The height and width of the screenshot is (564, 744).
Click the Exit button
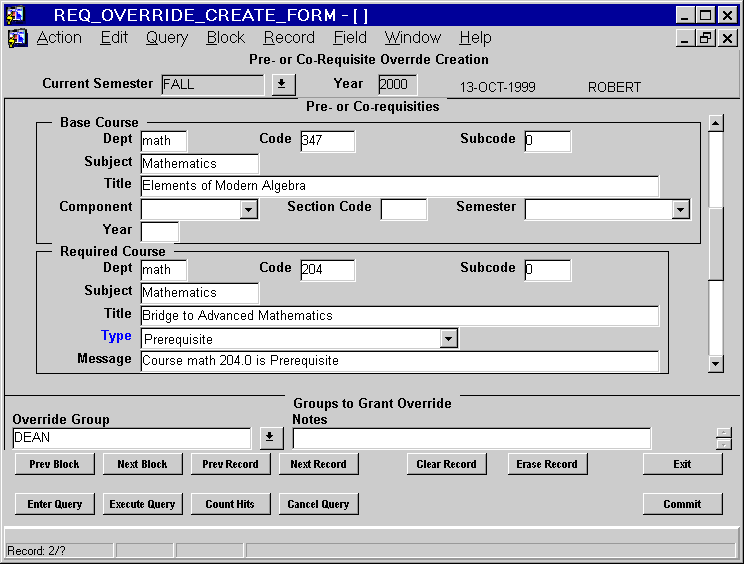click(682, 464)
